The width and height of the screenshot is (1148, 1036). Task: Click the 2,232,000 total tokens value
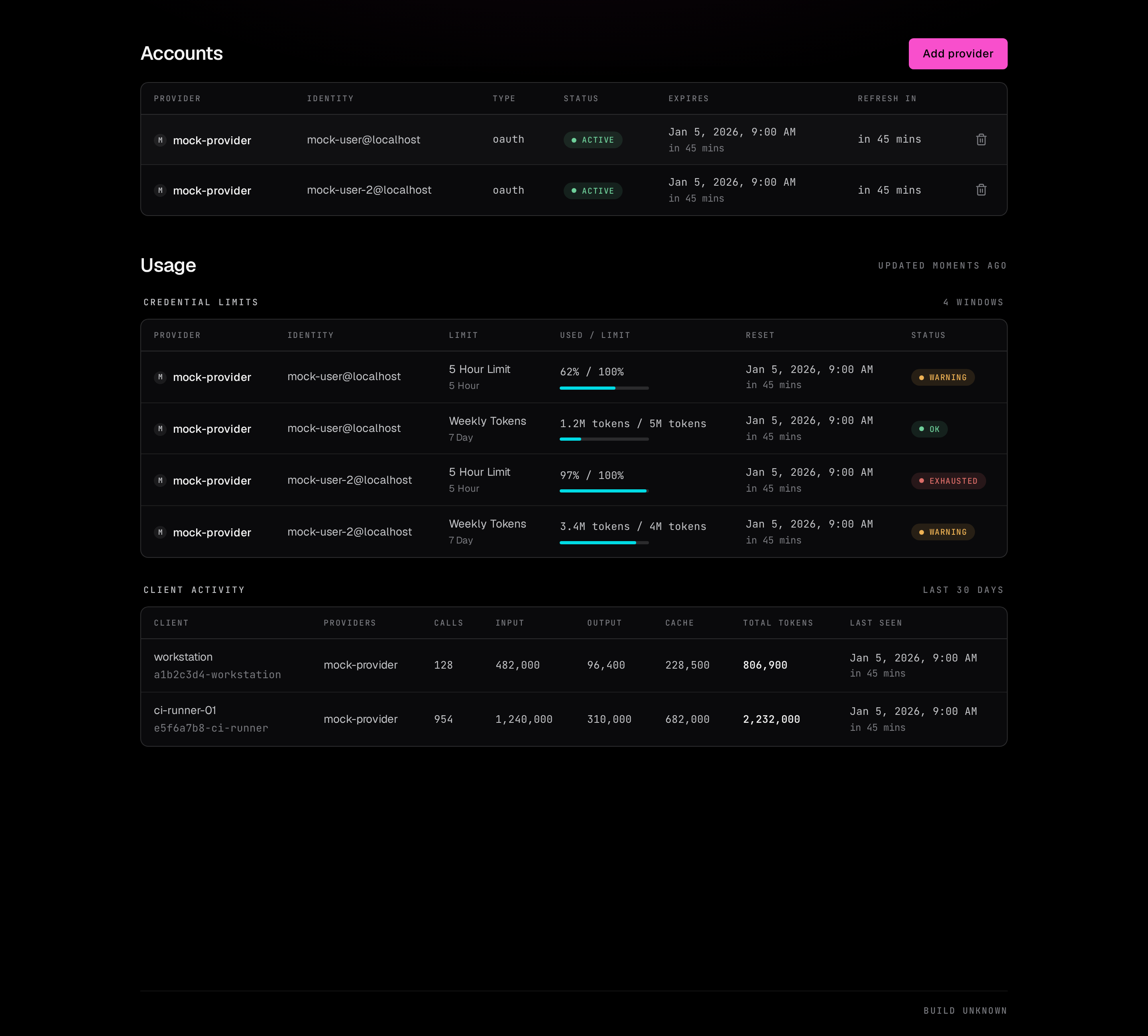pyautogui.click(x=771, y=719)
